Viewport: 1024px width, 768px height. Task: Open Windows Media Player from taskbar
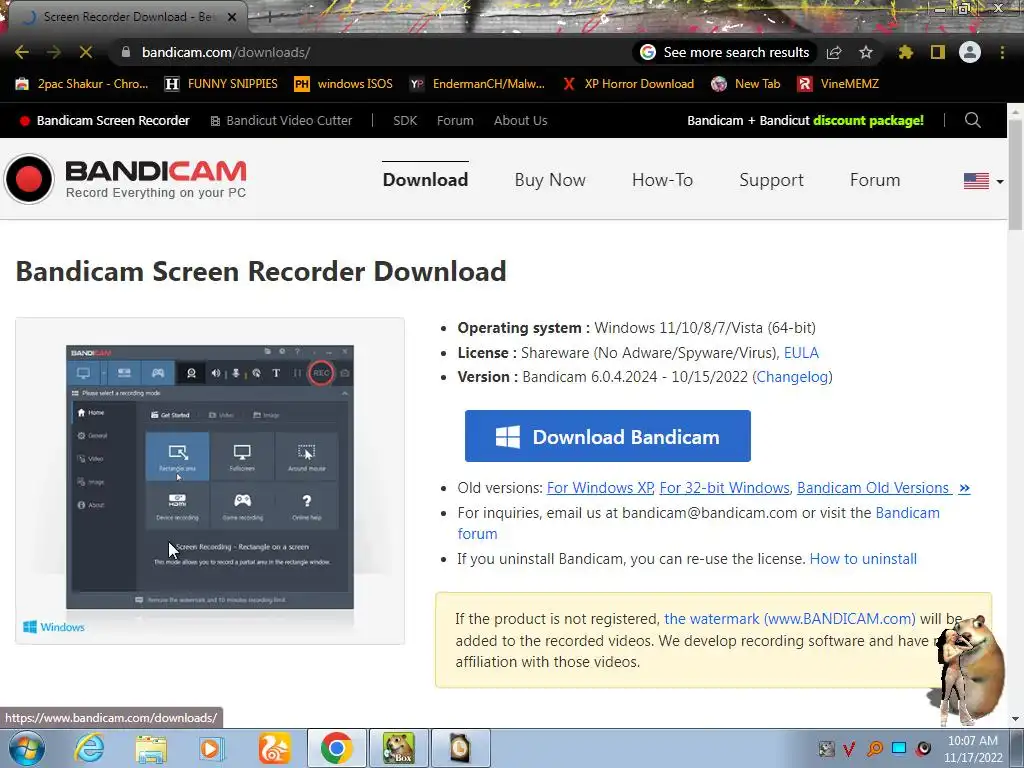tap(212, 748)
